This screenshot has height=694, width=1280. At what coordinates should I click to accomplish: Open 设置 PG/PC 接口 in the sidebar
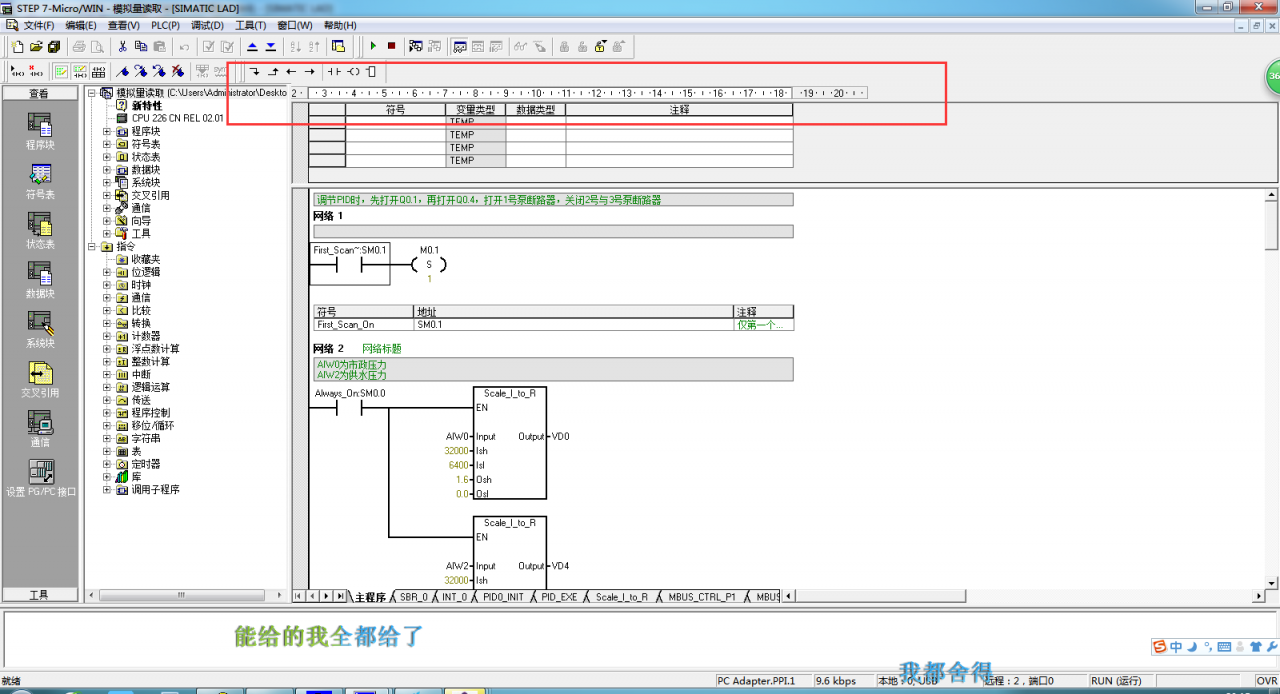click(40, 477)
